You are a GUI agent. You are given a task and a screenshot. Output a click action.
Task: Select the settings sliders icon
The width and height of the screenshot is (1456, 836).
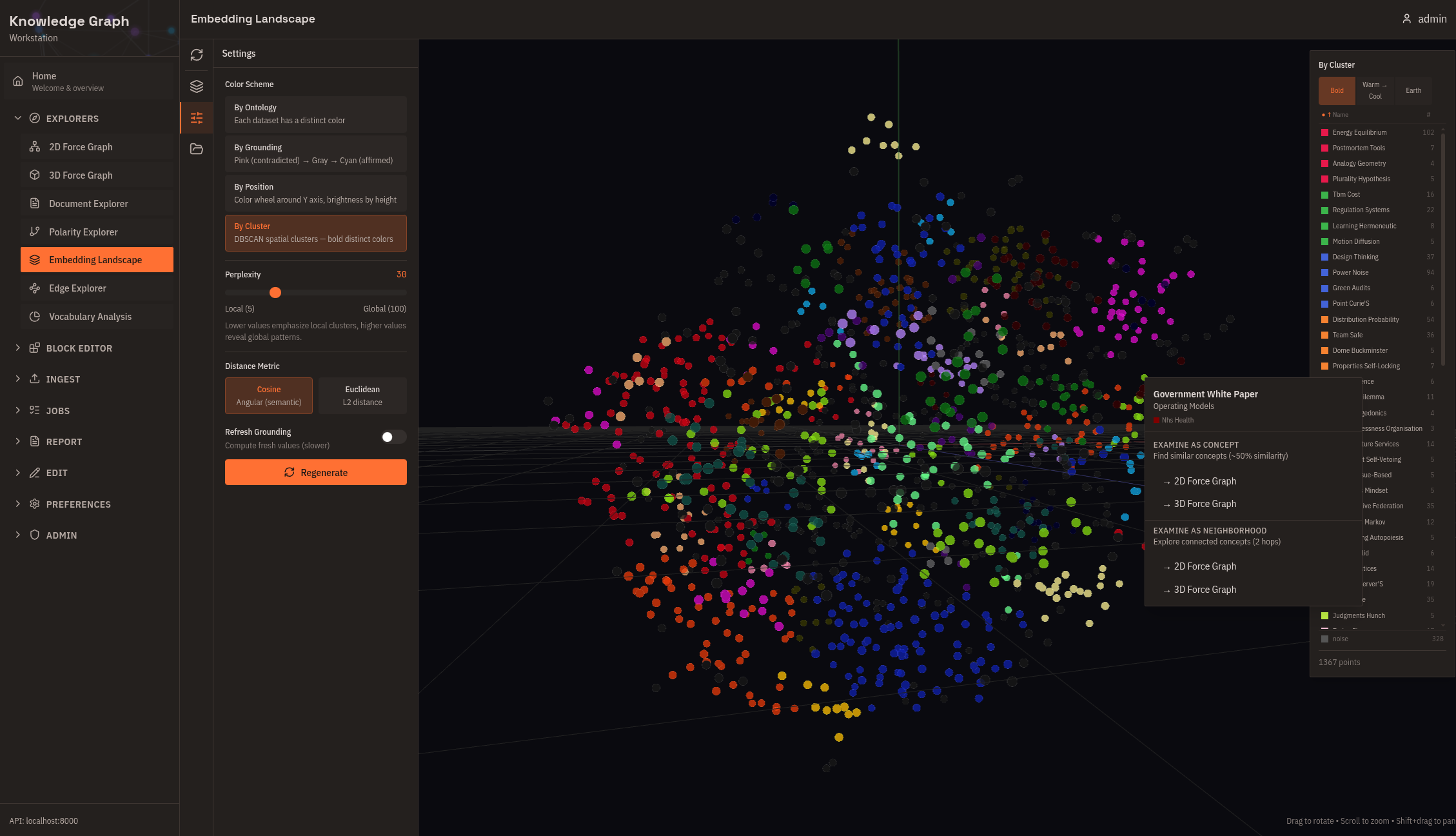click(197, 117)
